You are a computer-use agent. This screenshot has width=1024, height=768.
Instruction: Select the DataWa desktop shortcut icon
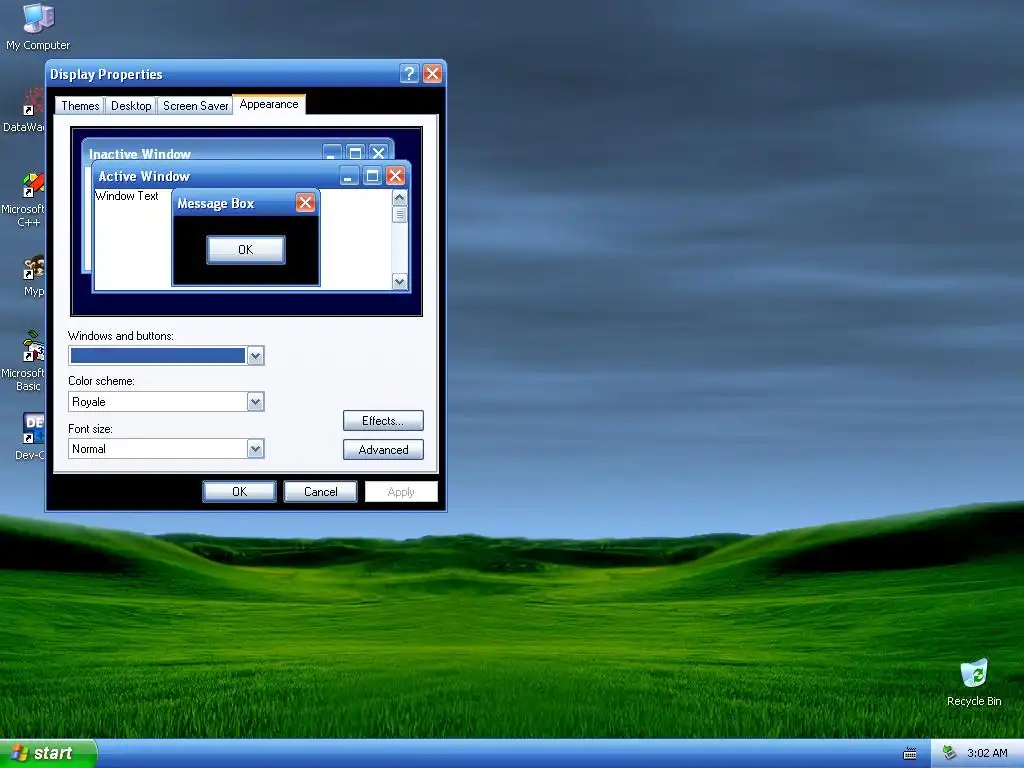coord(25,111)
